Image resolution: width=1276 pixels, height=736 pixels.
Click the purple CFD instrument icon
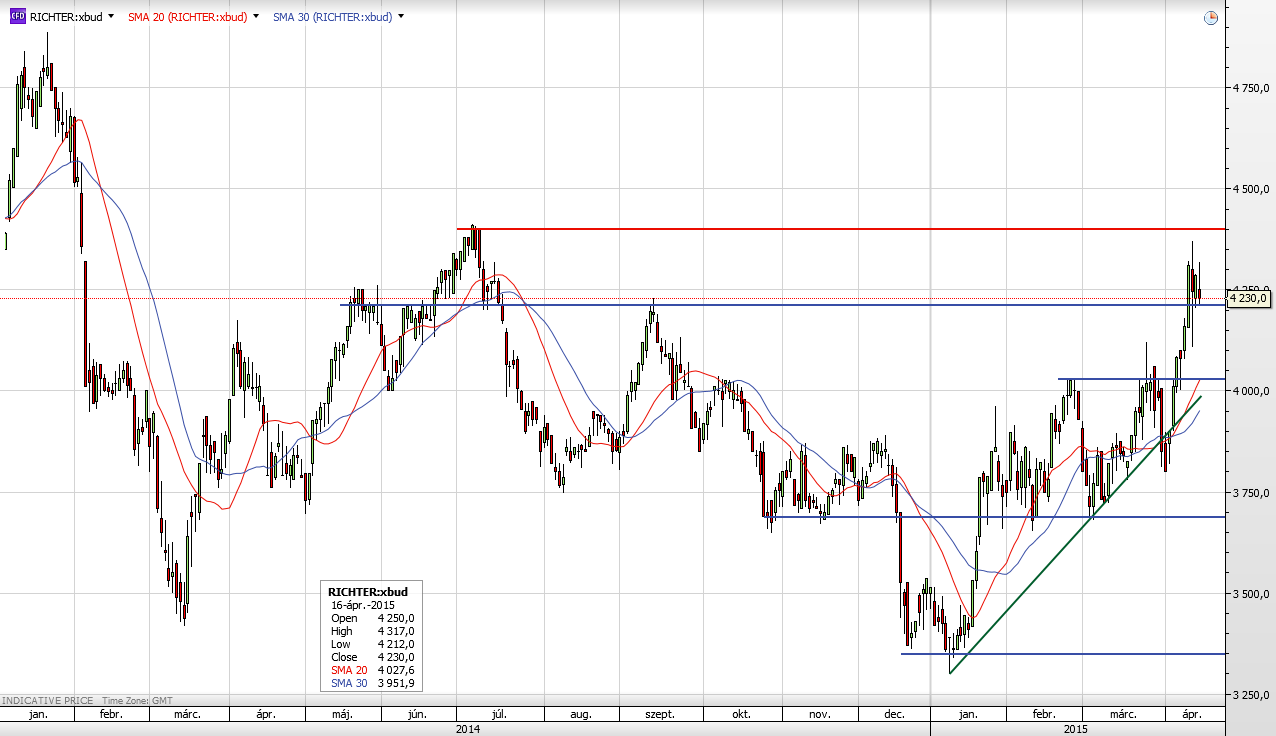click(x=17, y=16)
